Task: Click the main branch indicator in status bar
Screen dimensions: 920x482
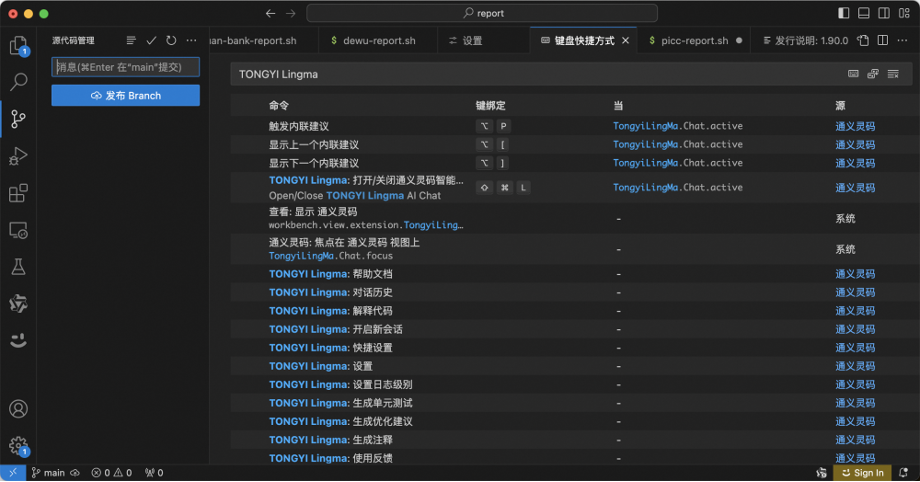Action: click(49, 473)
